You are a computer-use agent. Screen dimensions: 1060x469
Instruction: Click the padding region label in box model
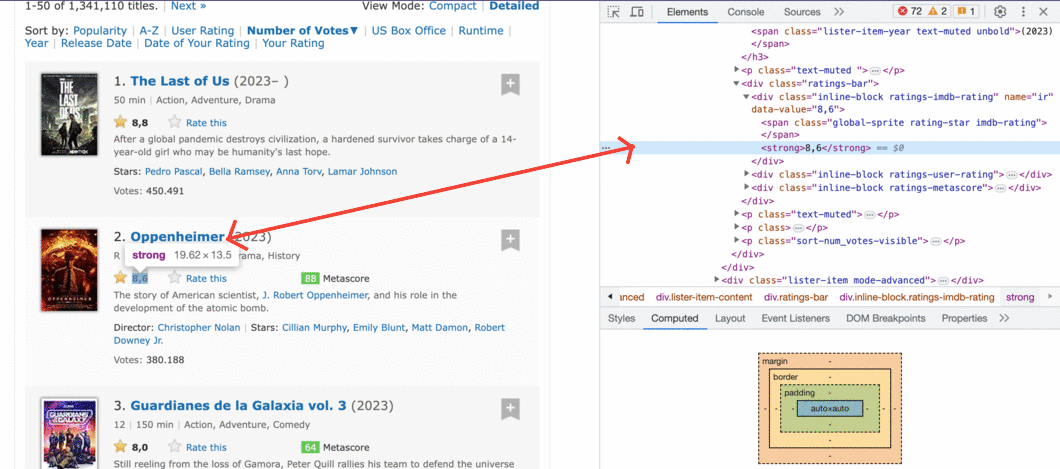point(799,393)
